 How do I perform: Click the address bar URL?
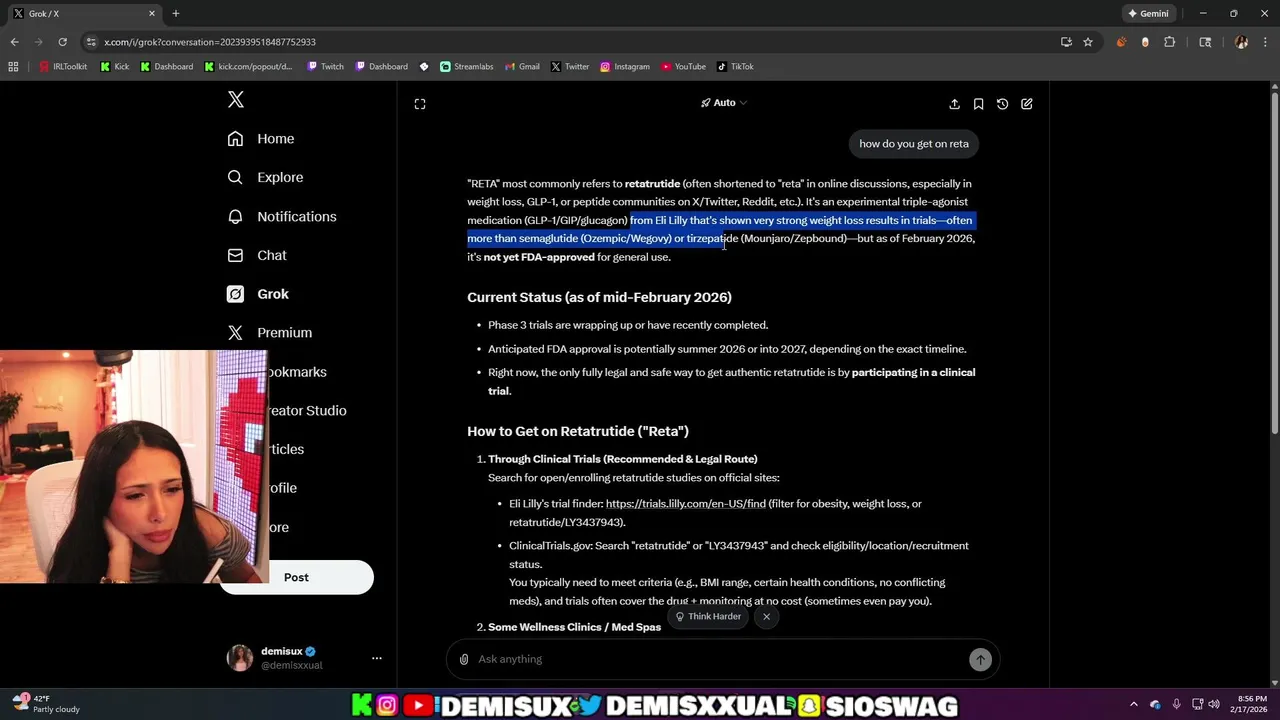click(x=210, y=42)
